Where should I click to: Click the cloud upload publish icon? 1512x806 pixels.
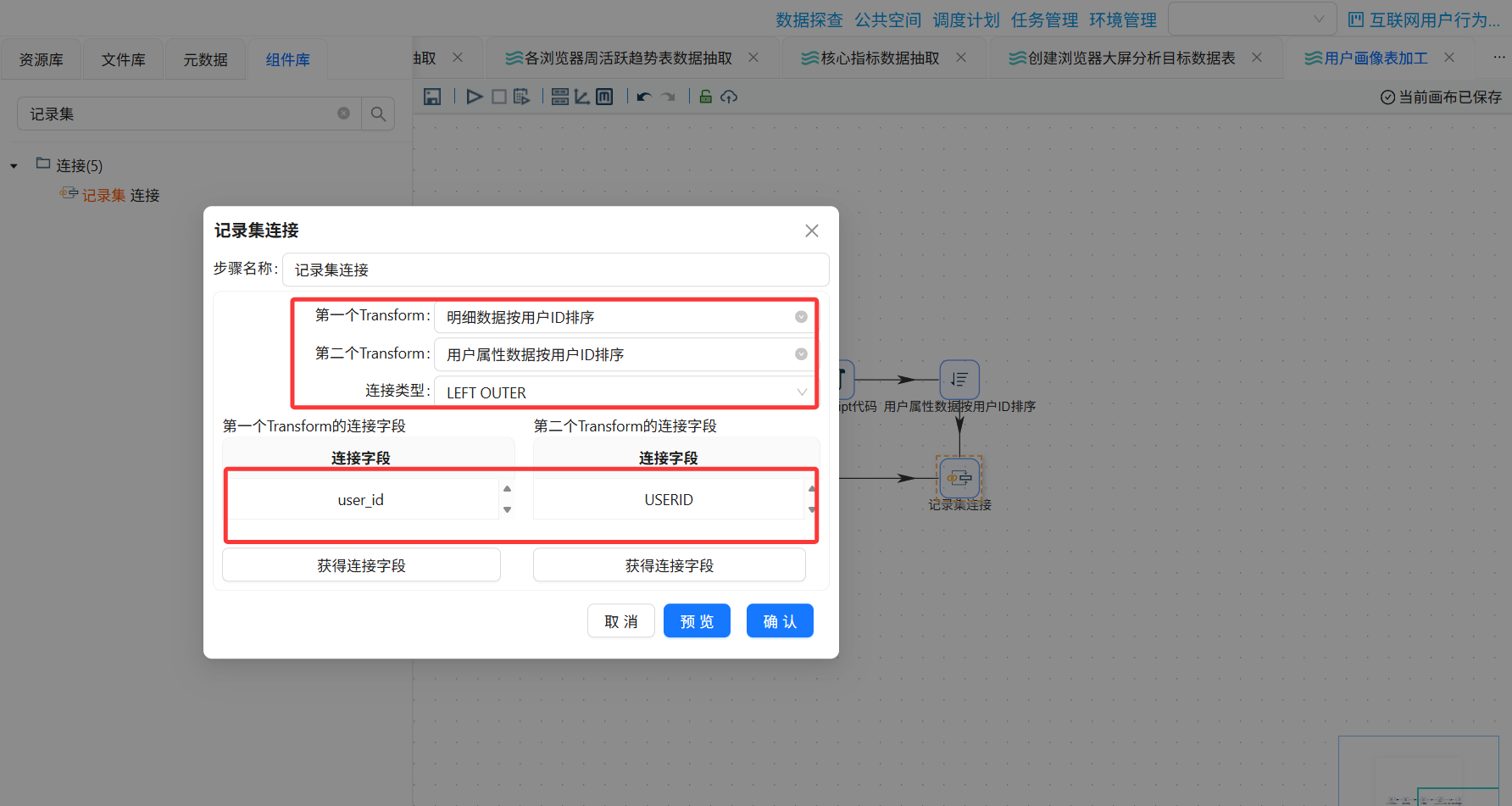(x=729, y=97)
